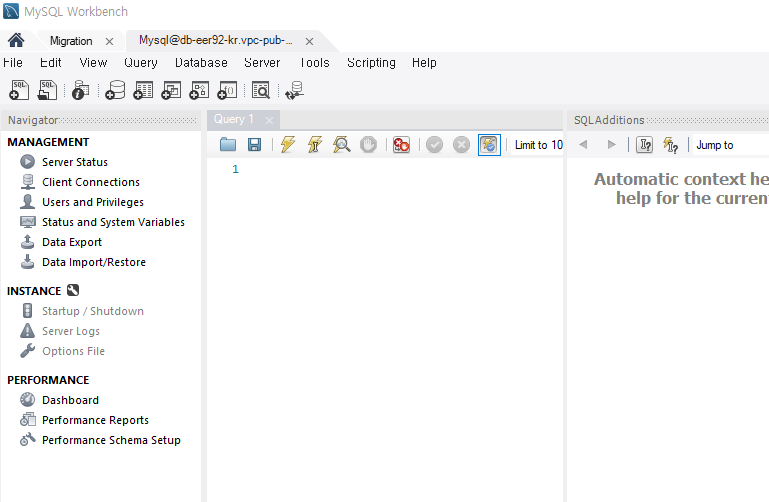Viewport: 769px width, 502px height.
Task: Open the View menu
Action: (93, 63)
